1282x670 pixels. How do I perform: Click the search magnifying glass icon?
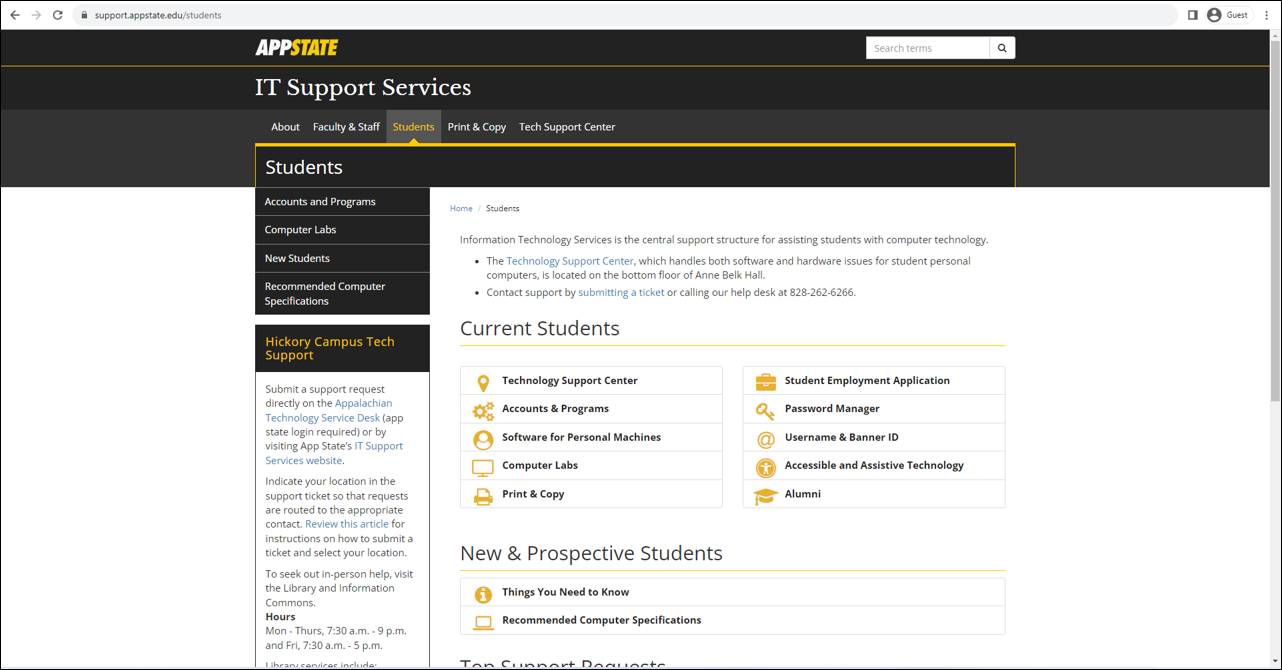1002,47
